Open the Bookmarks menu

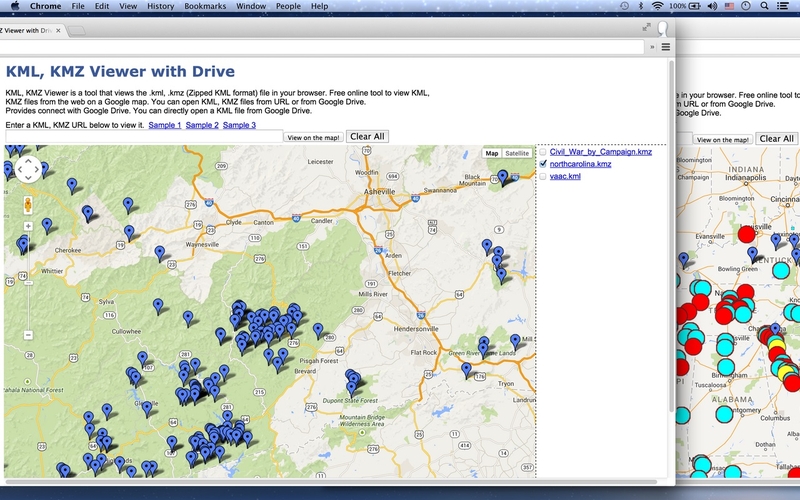(205, 6)
